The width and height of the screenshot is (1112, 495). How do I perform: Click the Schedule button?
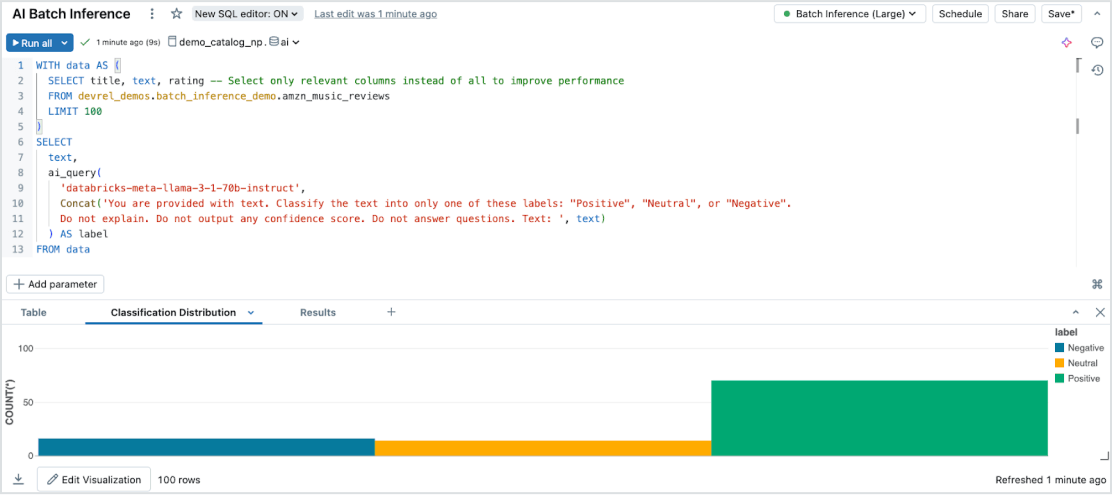click(960, 14)
